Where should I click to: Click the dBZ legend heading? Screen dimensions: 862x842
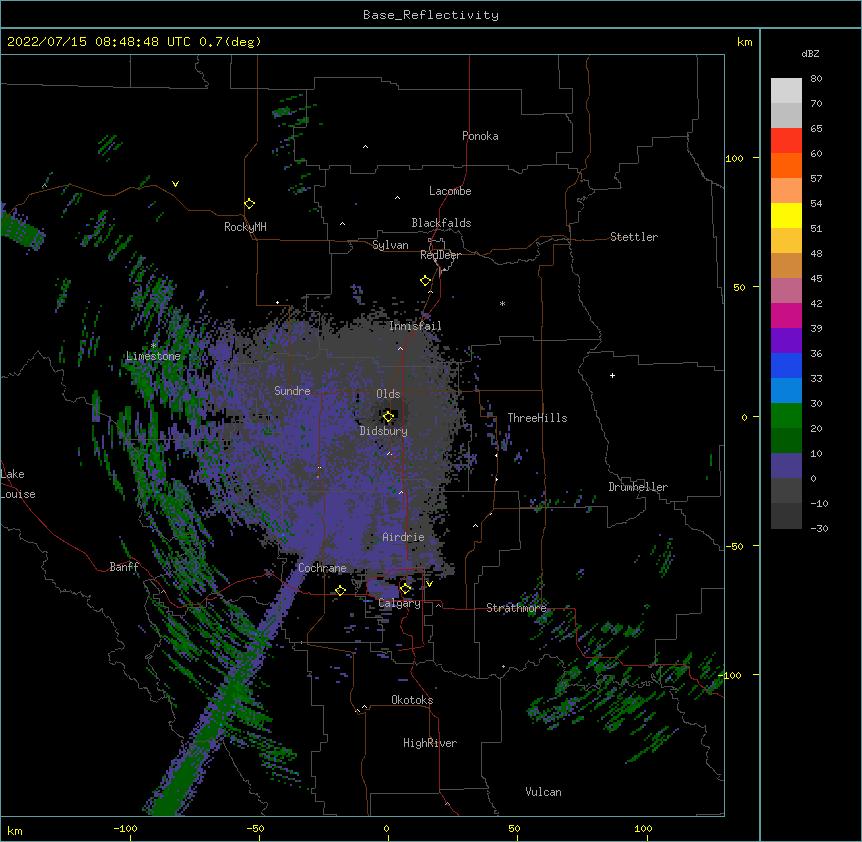coord(810,53)
